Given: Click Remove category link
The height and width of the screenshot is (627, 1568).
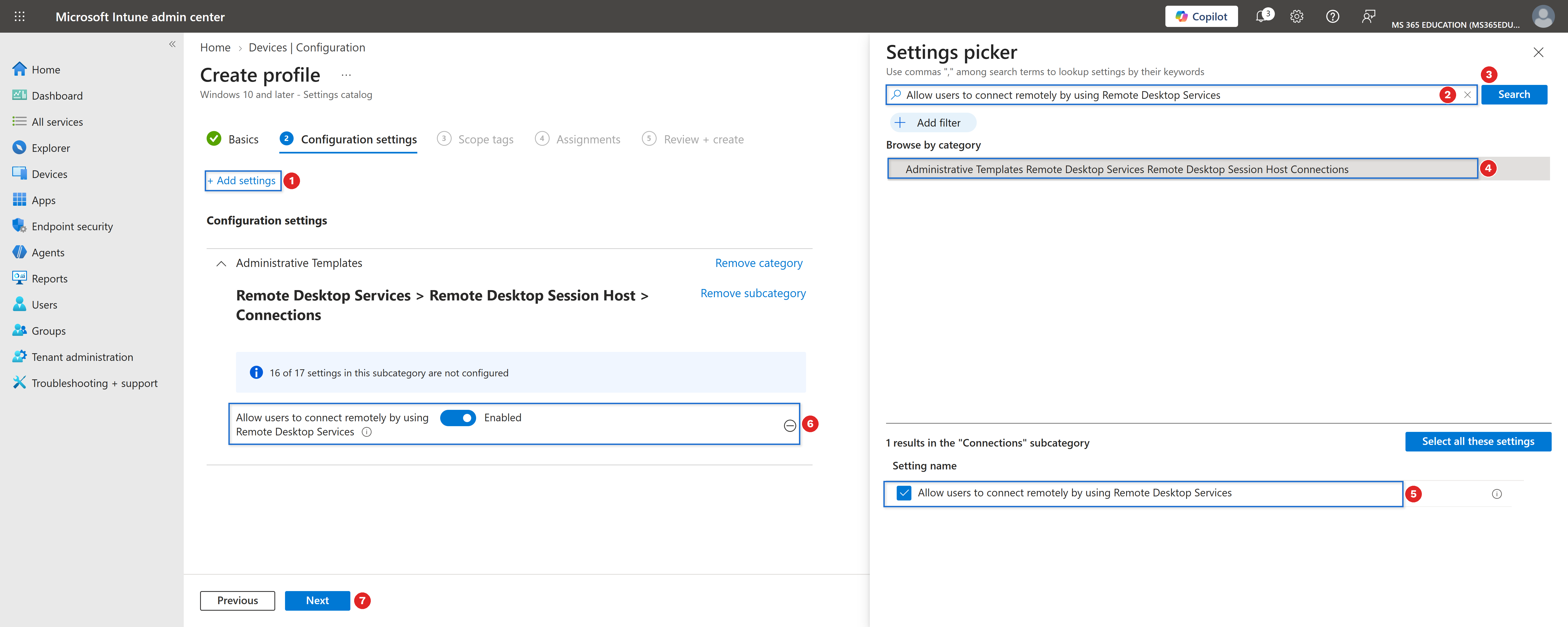Looking at the screenshot, I should 758,263.
